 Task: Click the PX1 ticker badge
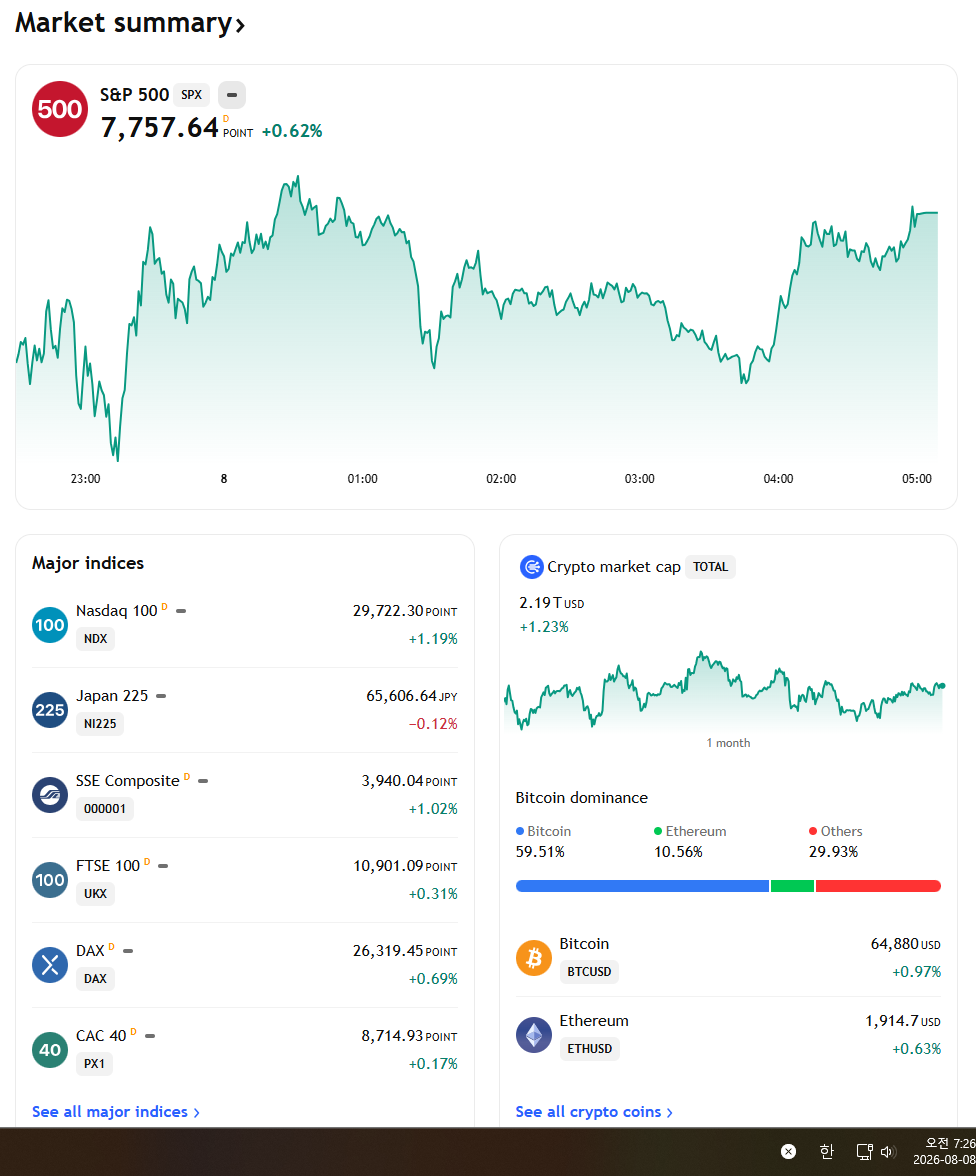tap(95, 1064)
